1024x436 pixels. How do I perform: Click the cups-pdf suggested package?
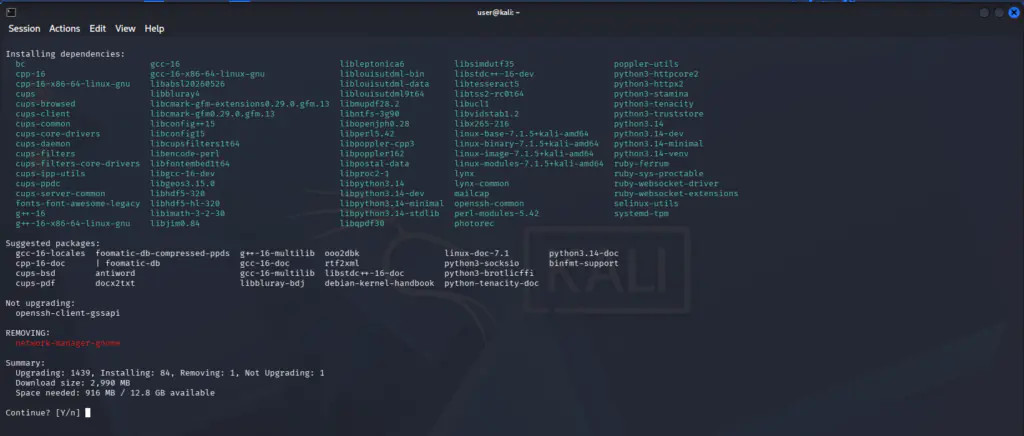pyautogui.click(x=35, y=283)
